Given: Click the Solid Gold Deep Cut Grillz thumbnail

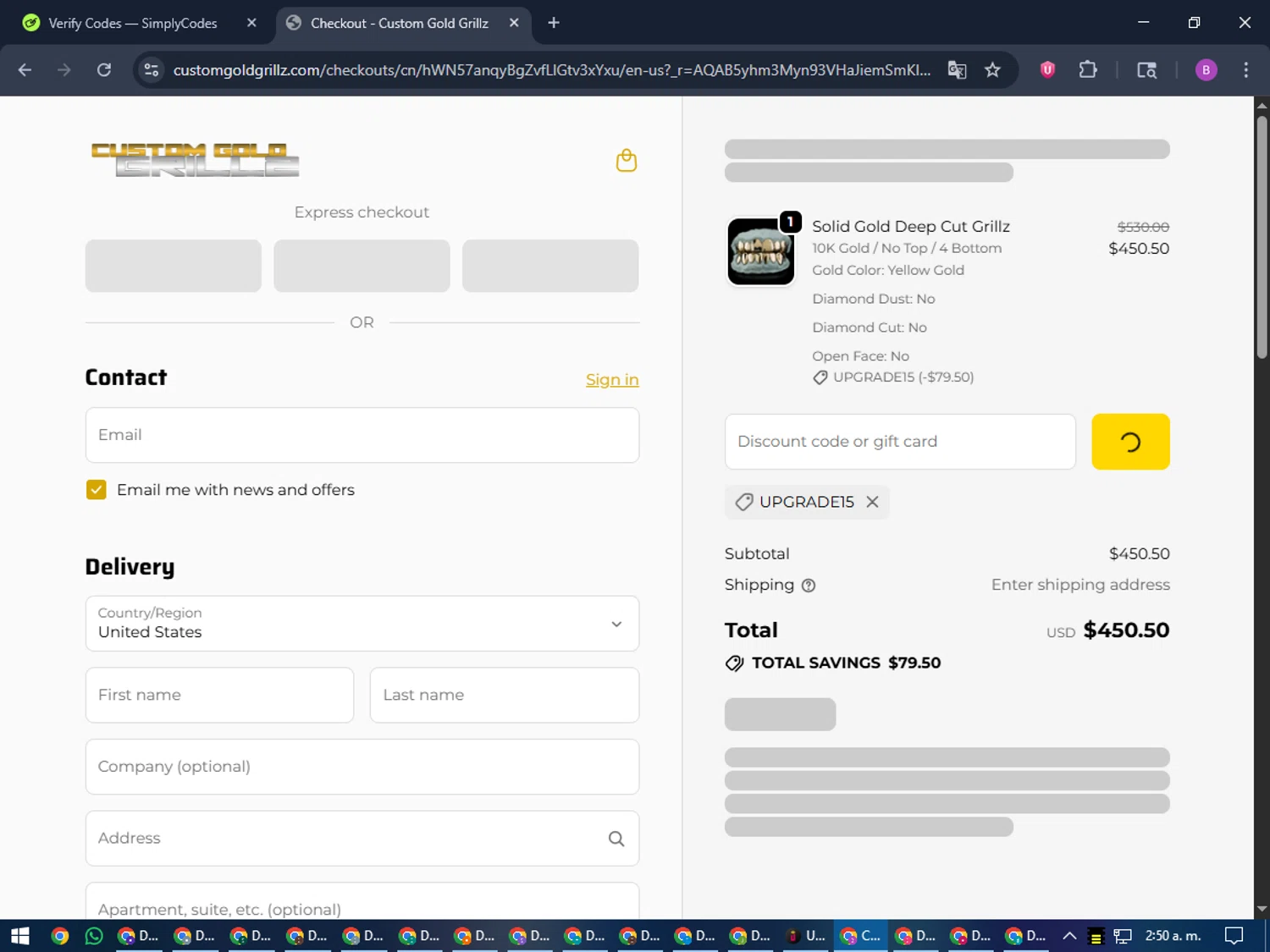Looking at the screenshot, I should click(x=760, y=252).
